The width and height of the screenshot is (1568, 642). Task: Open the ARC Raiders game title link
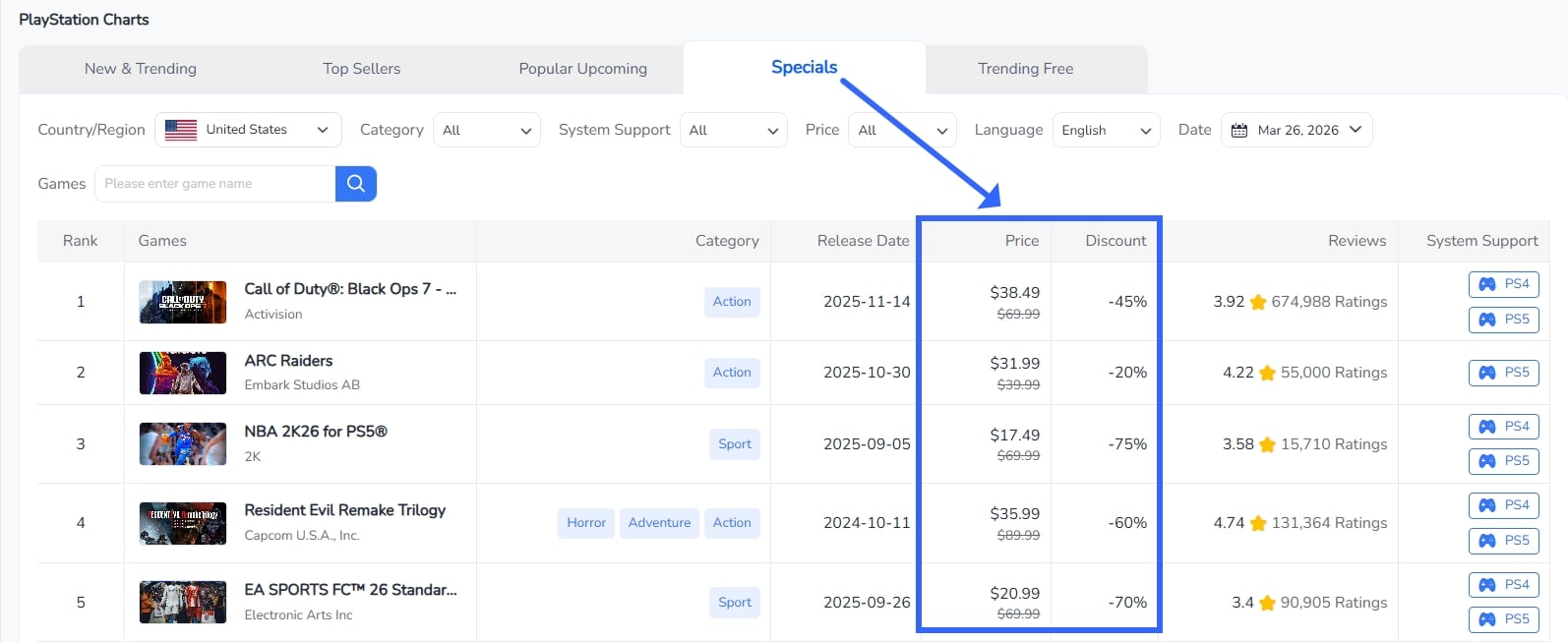click(288, 361)
